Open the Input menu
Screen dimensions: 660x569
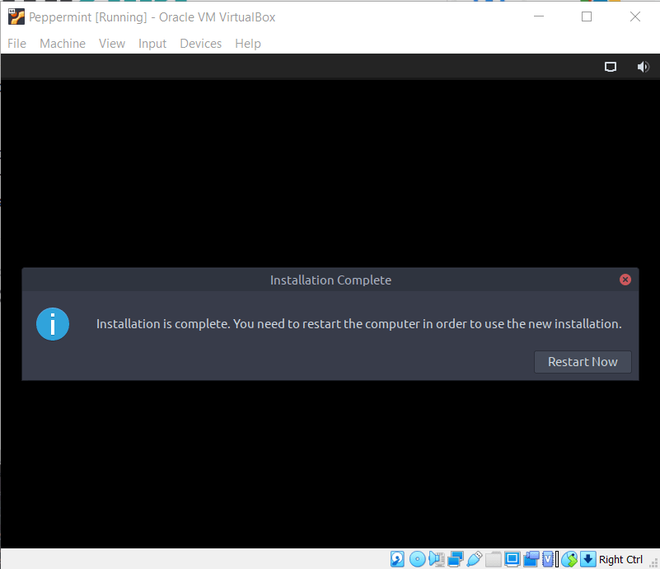(x=152, y=43)
